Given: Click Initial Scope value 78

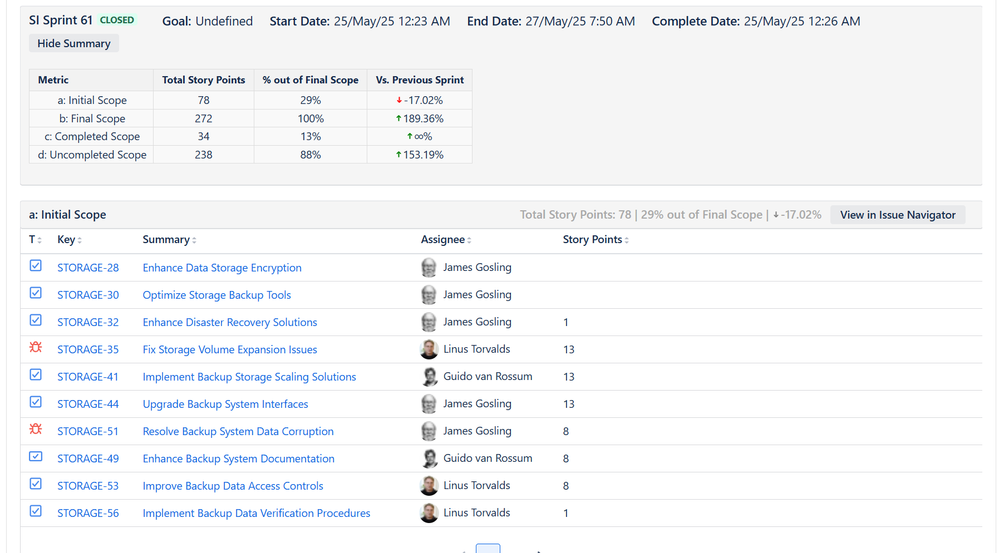Looking at the screenshot, I should [203, 100].
